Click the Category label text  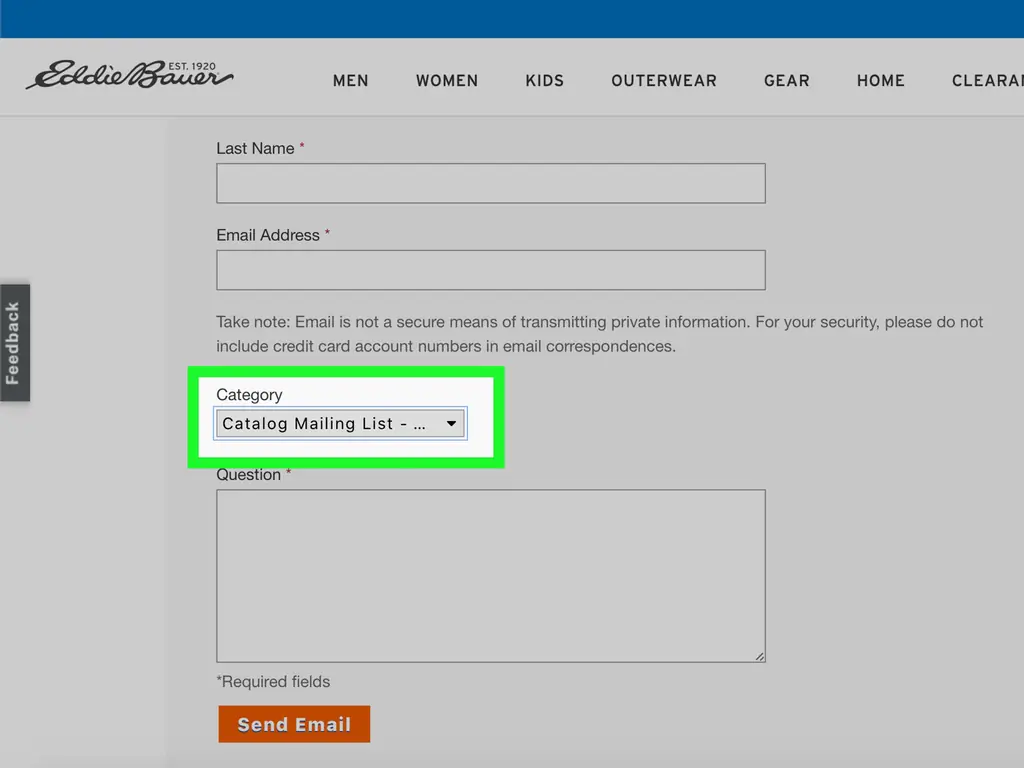click(249, 395)
